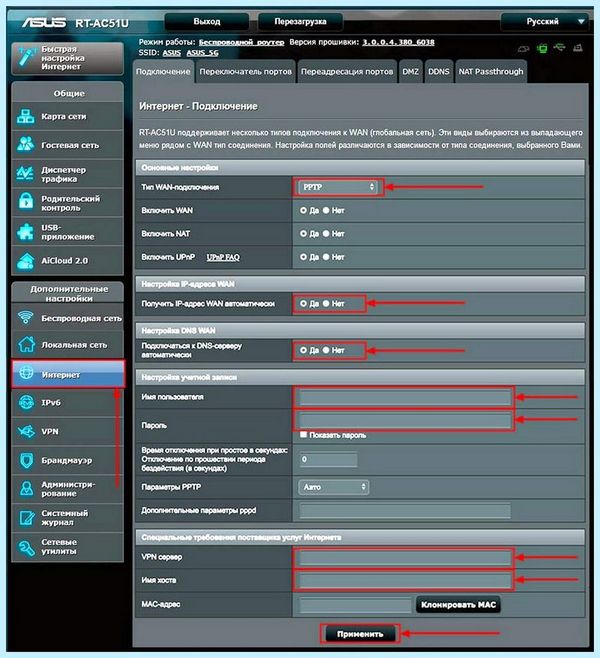
Task: Open the Администрирование user icon
Action: coord(26,488)
